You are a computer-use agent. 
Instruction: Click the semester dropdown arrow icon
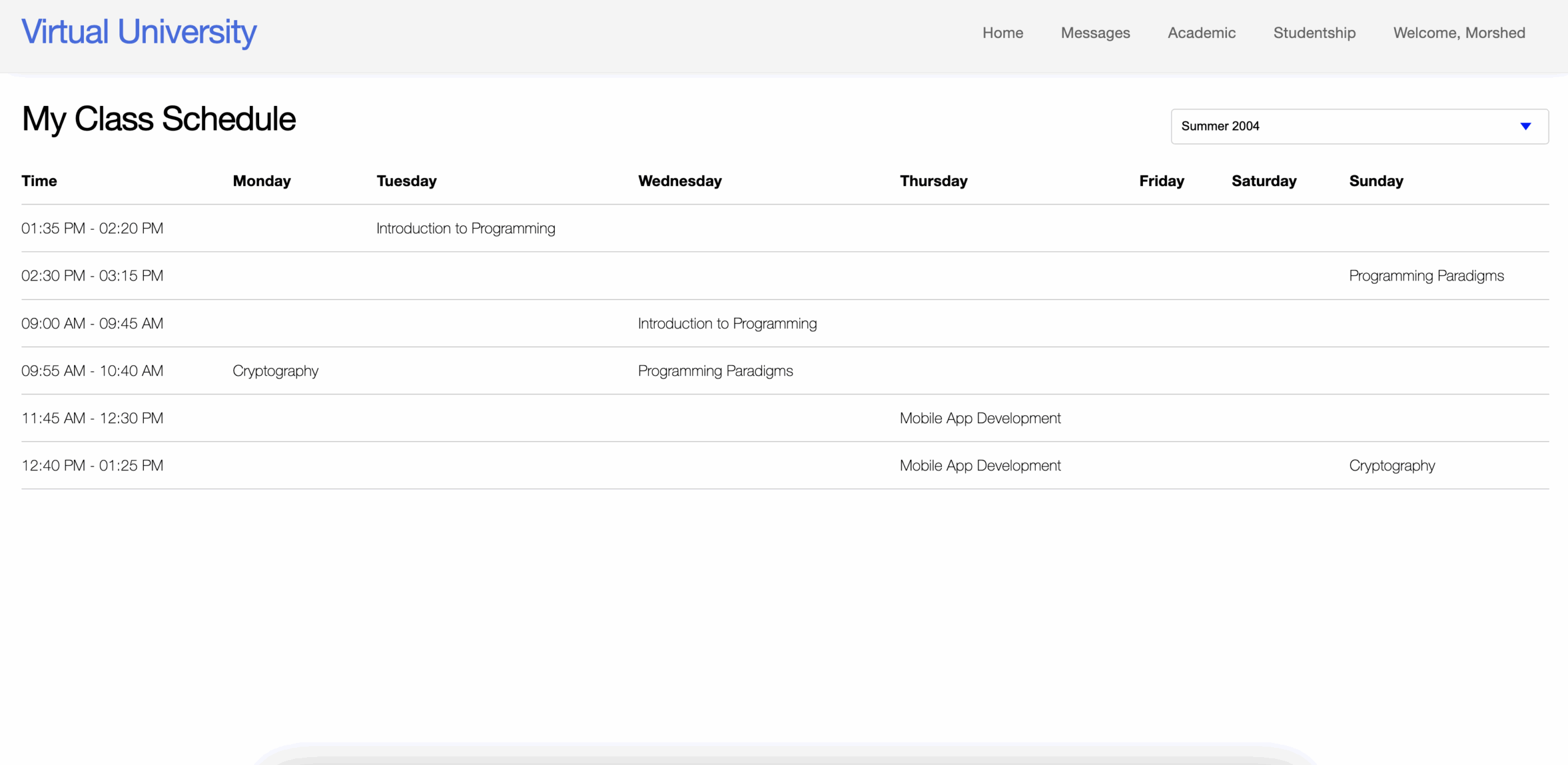coord(1525,126)
